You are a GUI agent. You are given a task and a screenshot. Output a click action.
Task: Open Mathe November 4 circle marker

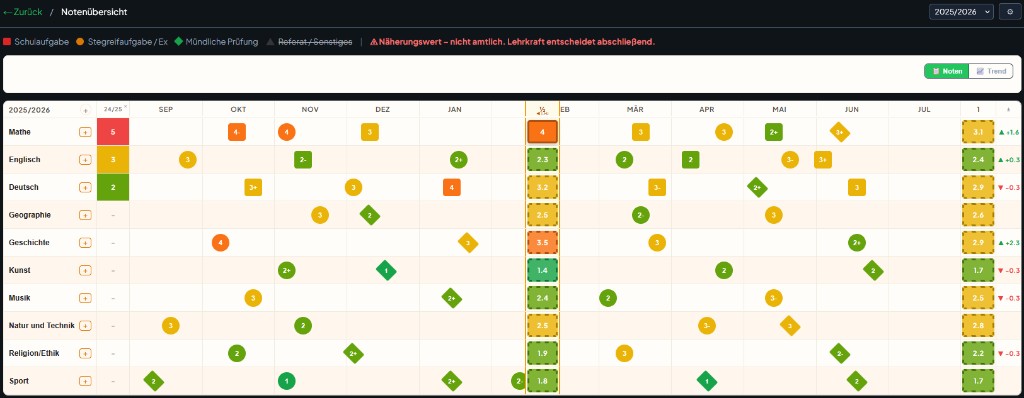[287, 132]
